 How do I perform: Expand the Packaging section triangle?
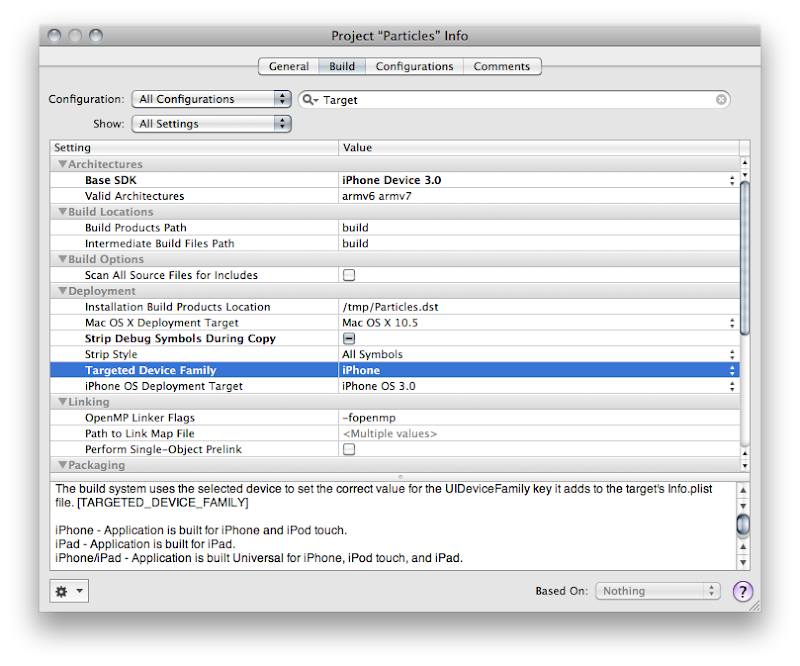pos(62,466)
